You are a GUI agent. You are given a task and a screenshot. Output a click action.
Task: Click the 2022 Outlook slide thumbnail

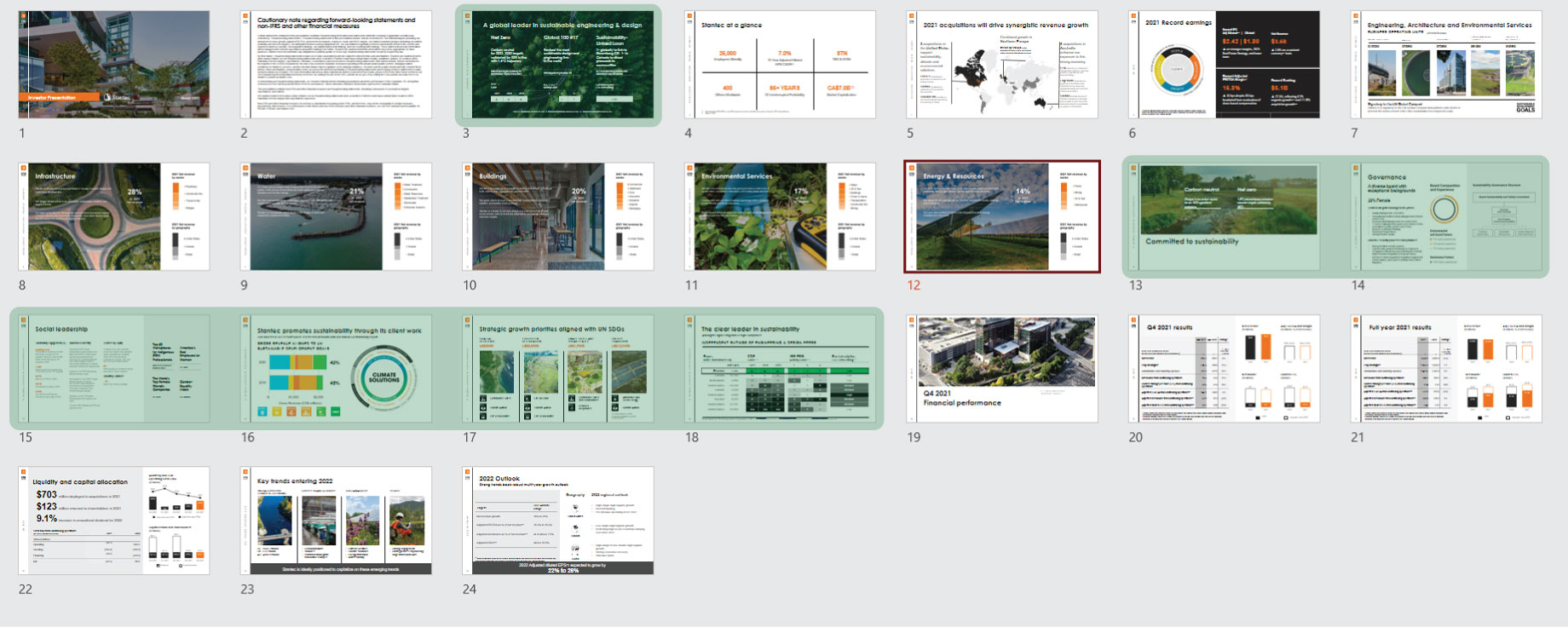click(558, 521)
